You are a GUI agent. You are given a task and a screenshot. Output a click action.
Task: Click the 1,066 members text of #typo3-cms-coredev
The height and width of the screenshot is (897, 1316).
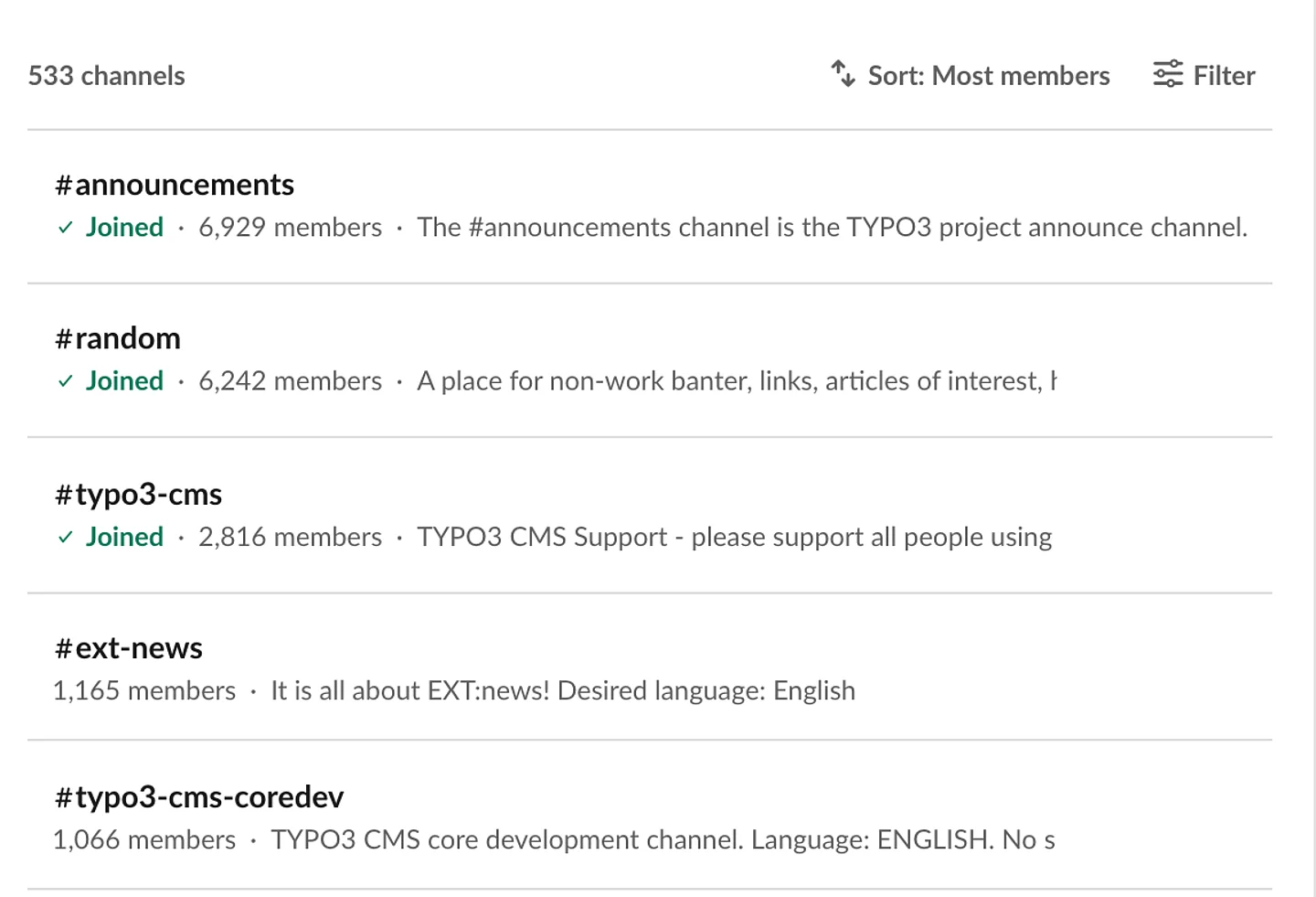coord(144,839)
